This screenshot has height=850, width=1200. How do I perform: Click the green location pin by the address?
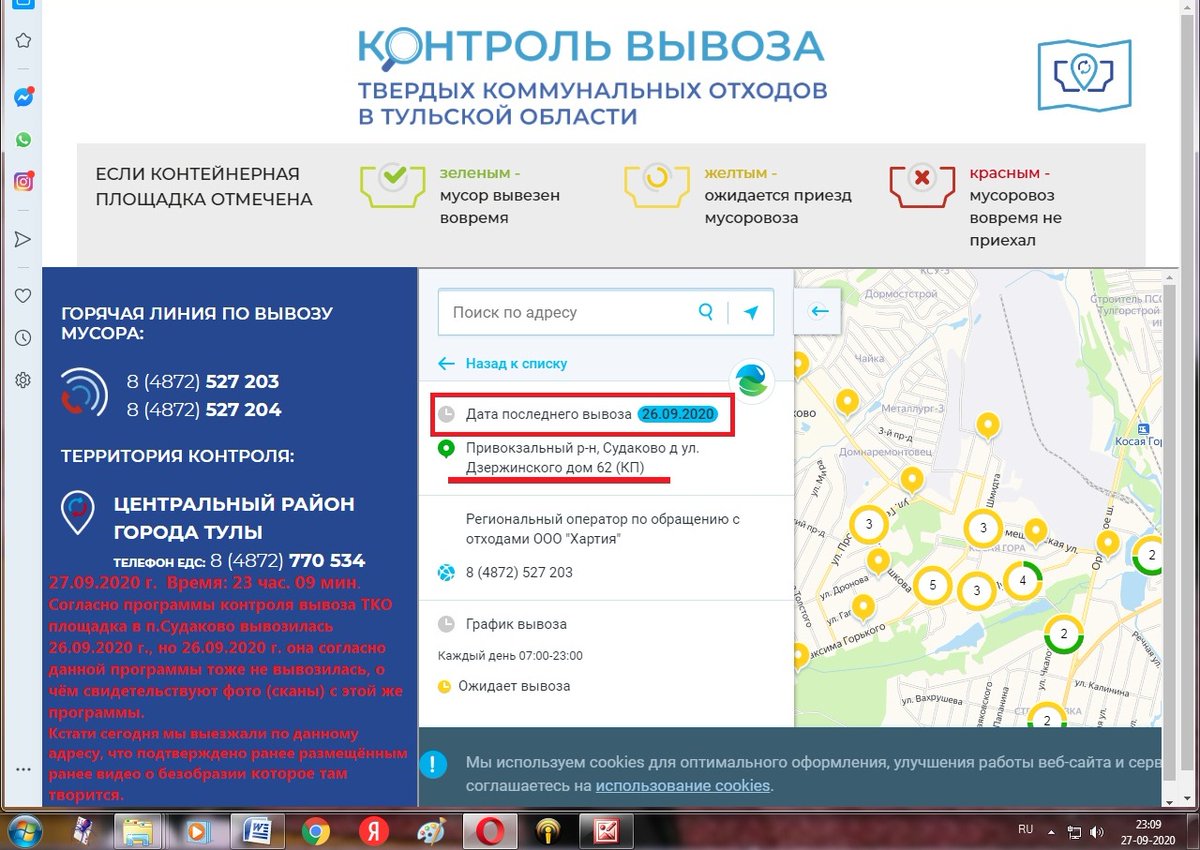[446, 449]
